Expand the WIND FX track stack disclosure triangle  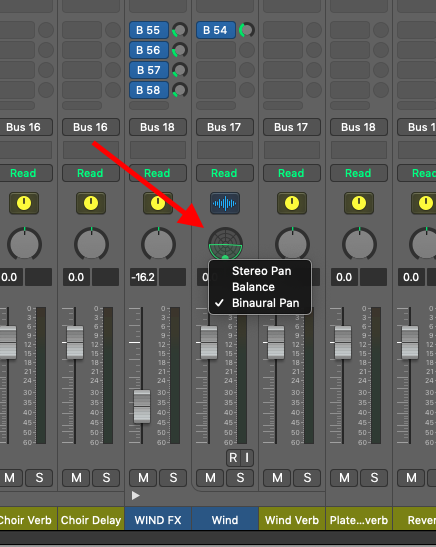(136, 495)
